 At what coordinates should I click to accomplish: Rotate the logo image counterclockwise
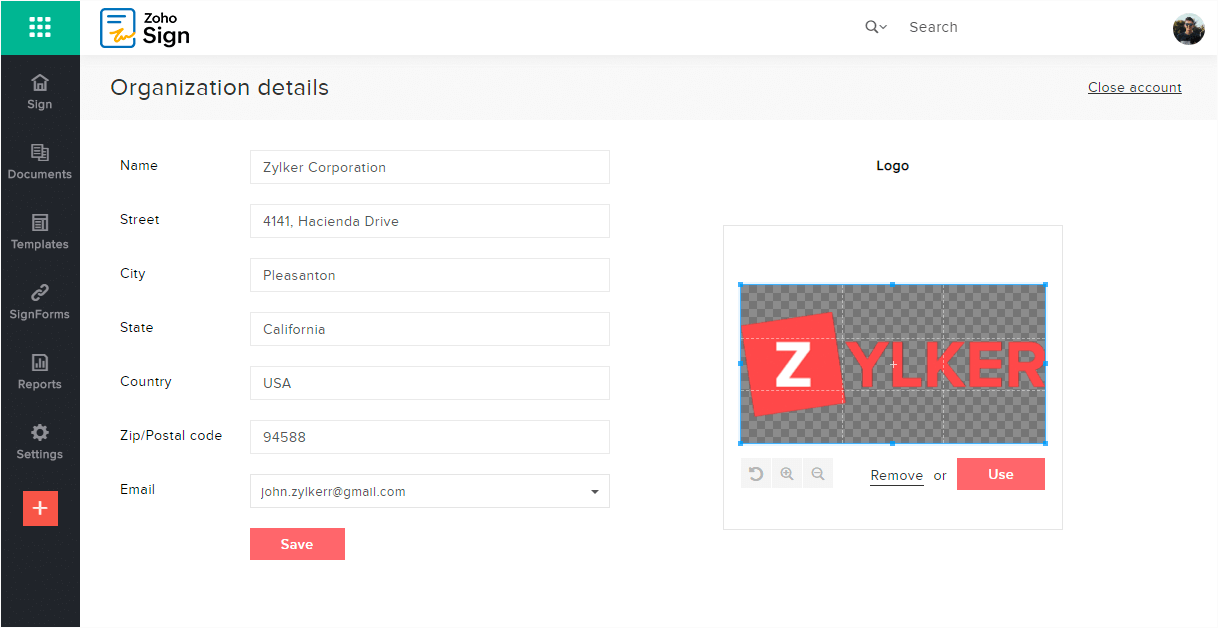tap(756, 474)
